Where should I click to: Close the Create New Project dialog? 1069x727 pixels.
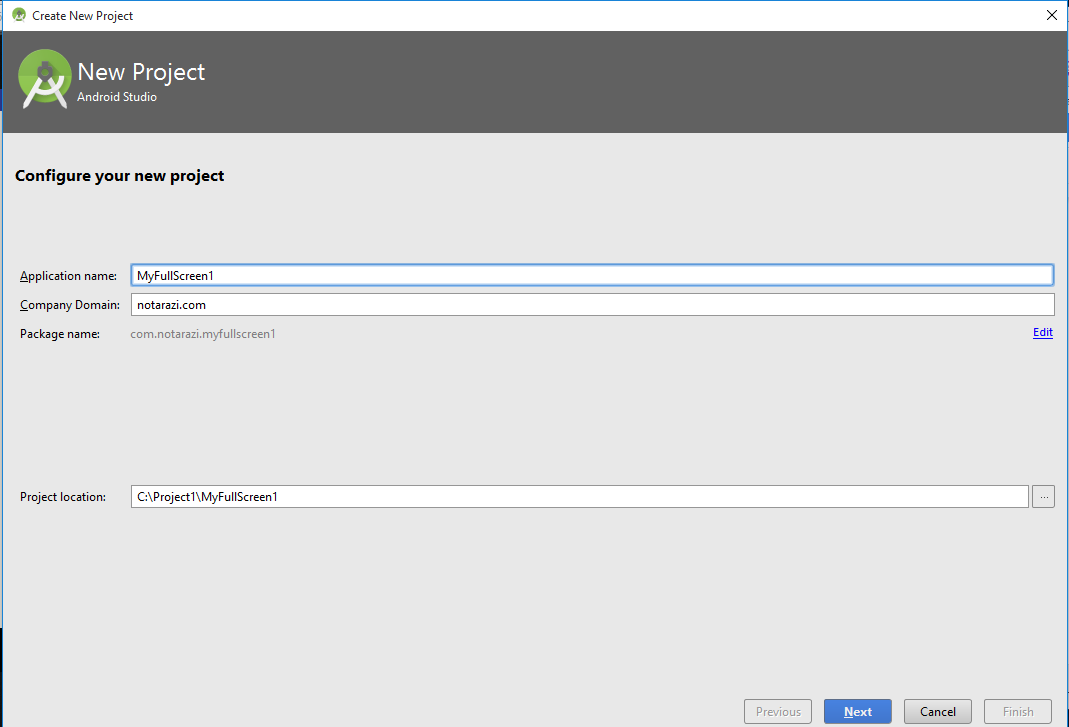coord(1051,15)
